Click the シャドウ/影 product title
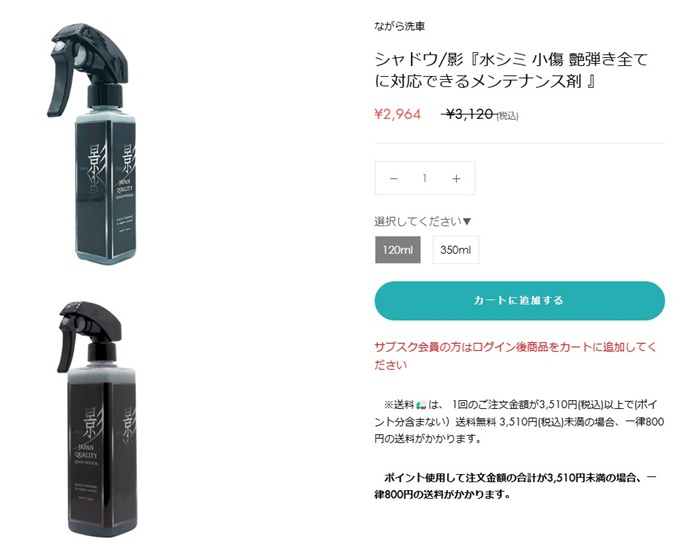Image resolution: width=700 pixels, height=559 pixels. [511, 70]
